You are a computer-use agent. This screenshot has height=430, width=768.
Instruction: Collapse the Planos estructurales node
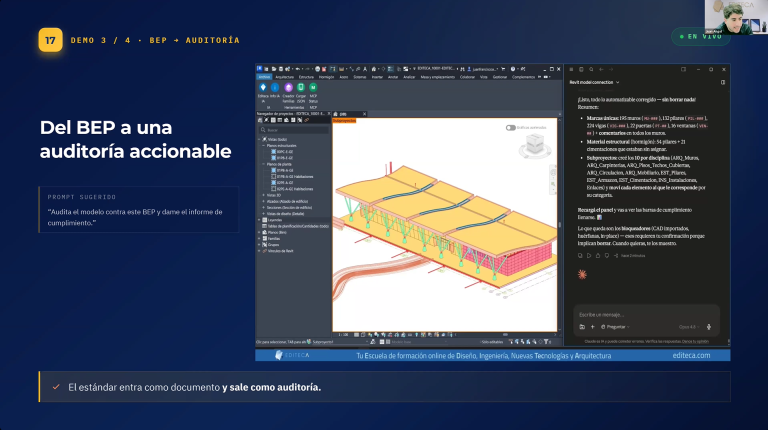[x=263, y=145]
